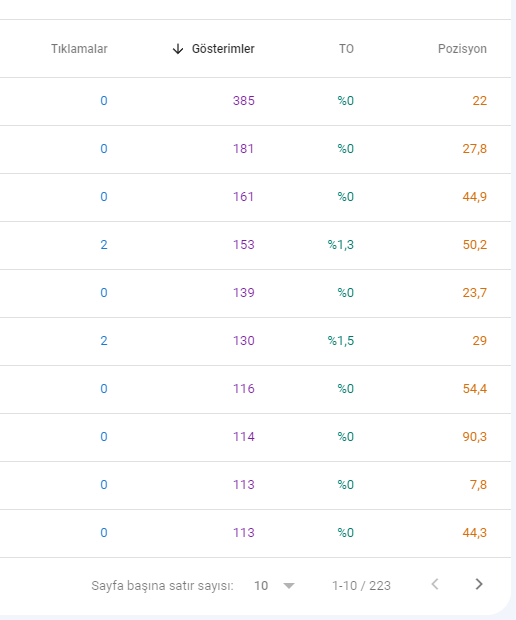Click the sort arrow beside Gösterimler

[x=178, y=49]
